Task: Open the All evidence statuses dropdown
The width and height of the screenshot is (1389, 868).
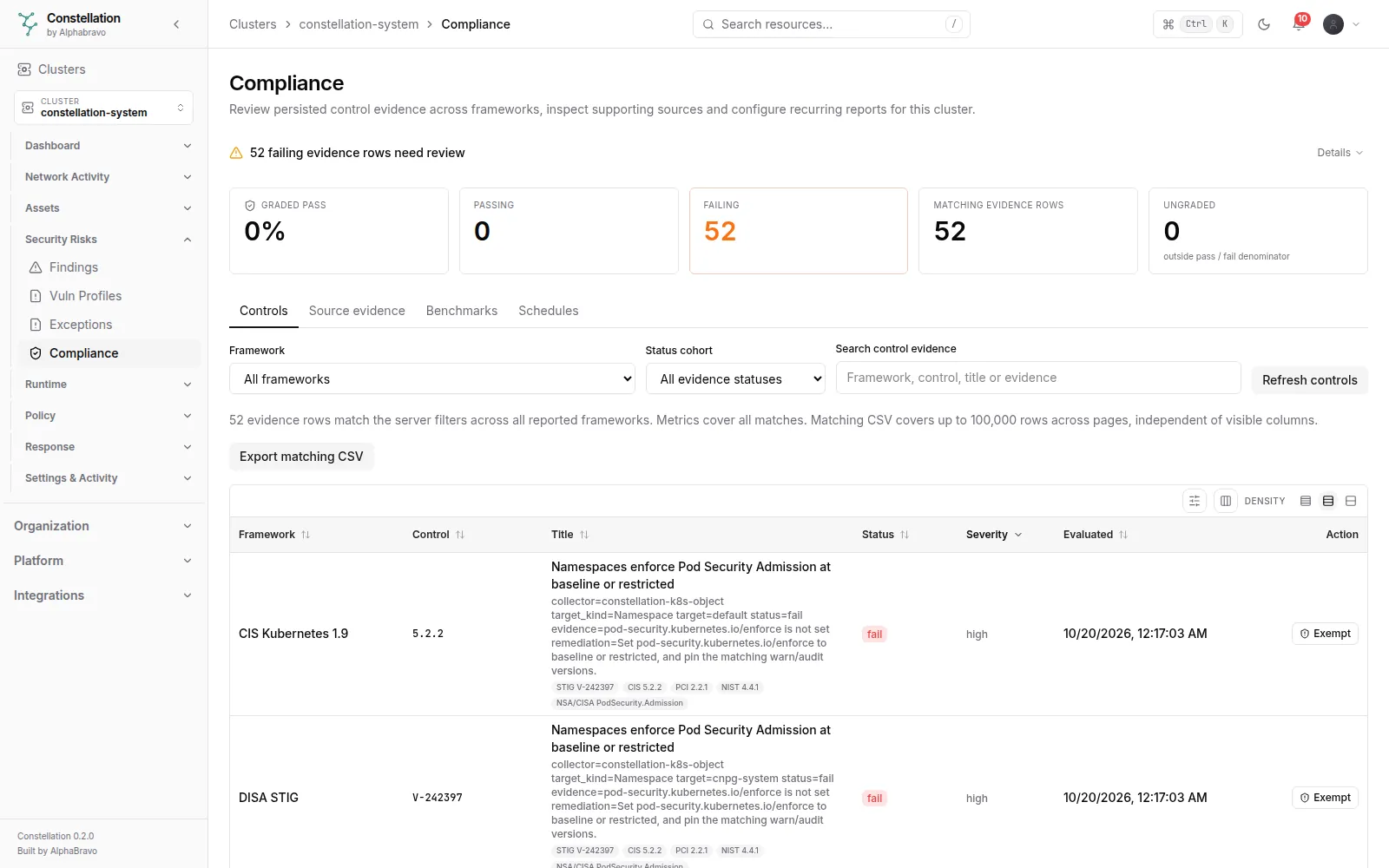Action: point(735,379)
